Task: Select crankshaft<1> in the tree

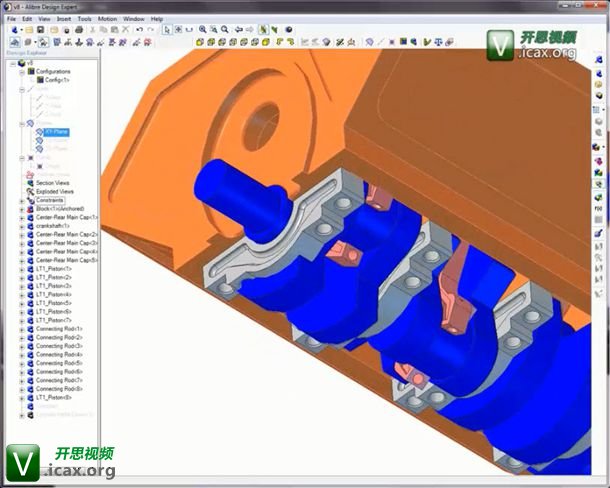Action: pyautogui.click(x=53, y=226)
